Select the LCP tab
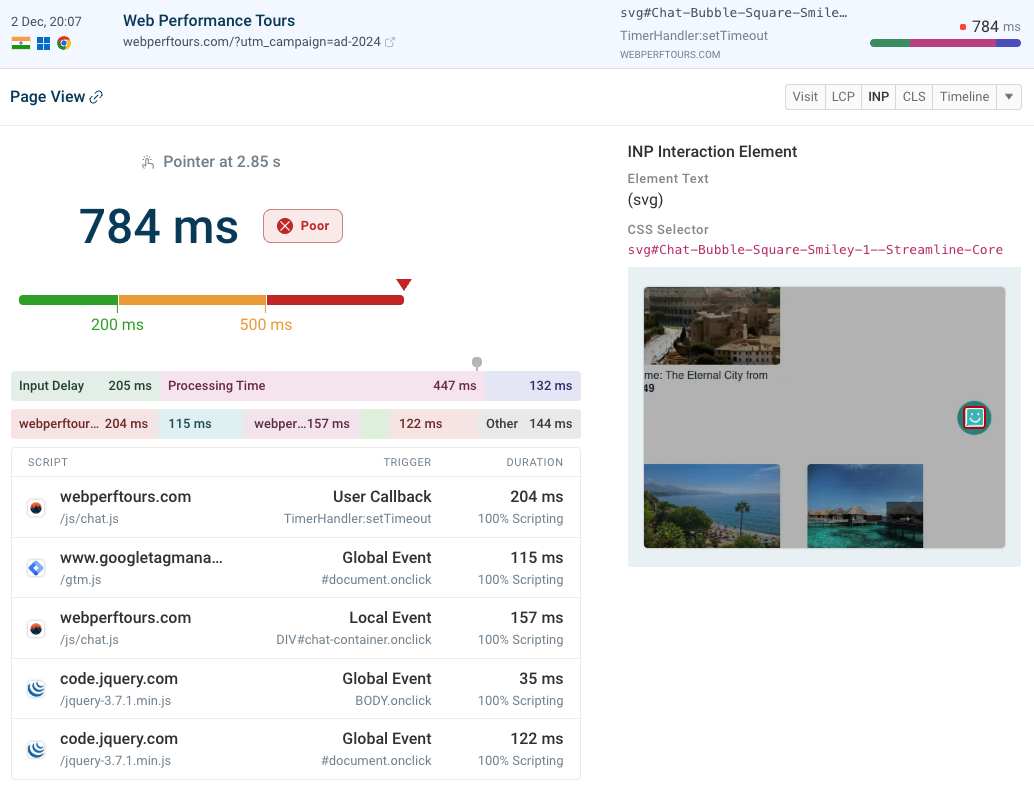Image resolution: width=1034 pixels, height=787 pixels. (843, 96)
